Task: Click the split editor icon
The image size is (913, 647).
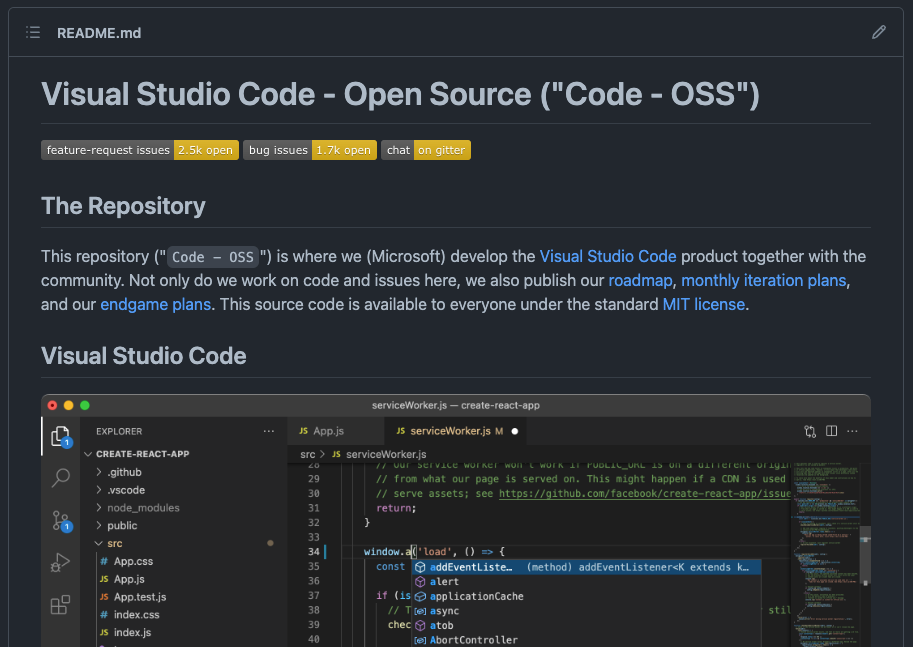Action: [x=831, y=431]
